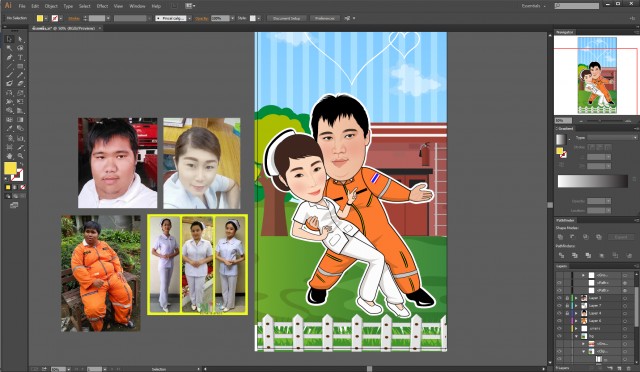This screenshot has width=640, height=372.
Task: Click the Preferences button
Action: (x=325, y=18)
